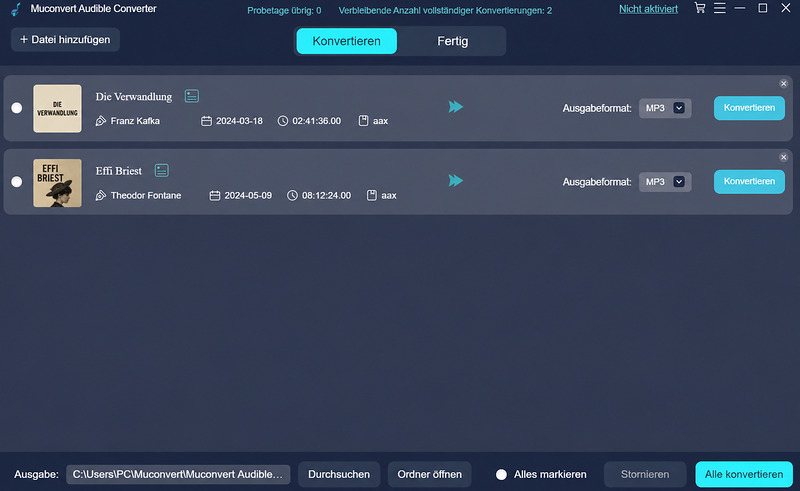Convert Effi Briest with its Konvertieren button
This screenshot has height=491, width=800.
(749, 181)
